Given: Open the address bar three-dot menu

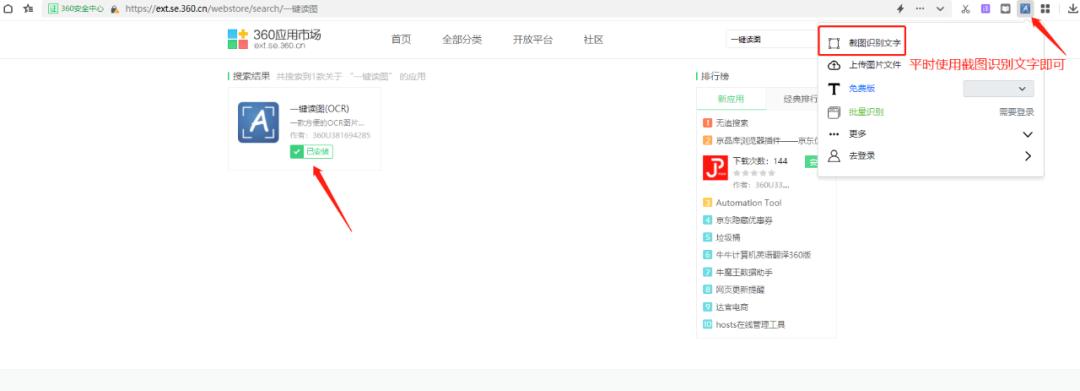Looking at the screenshot, I should (920, 9).
